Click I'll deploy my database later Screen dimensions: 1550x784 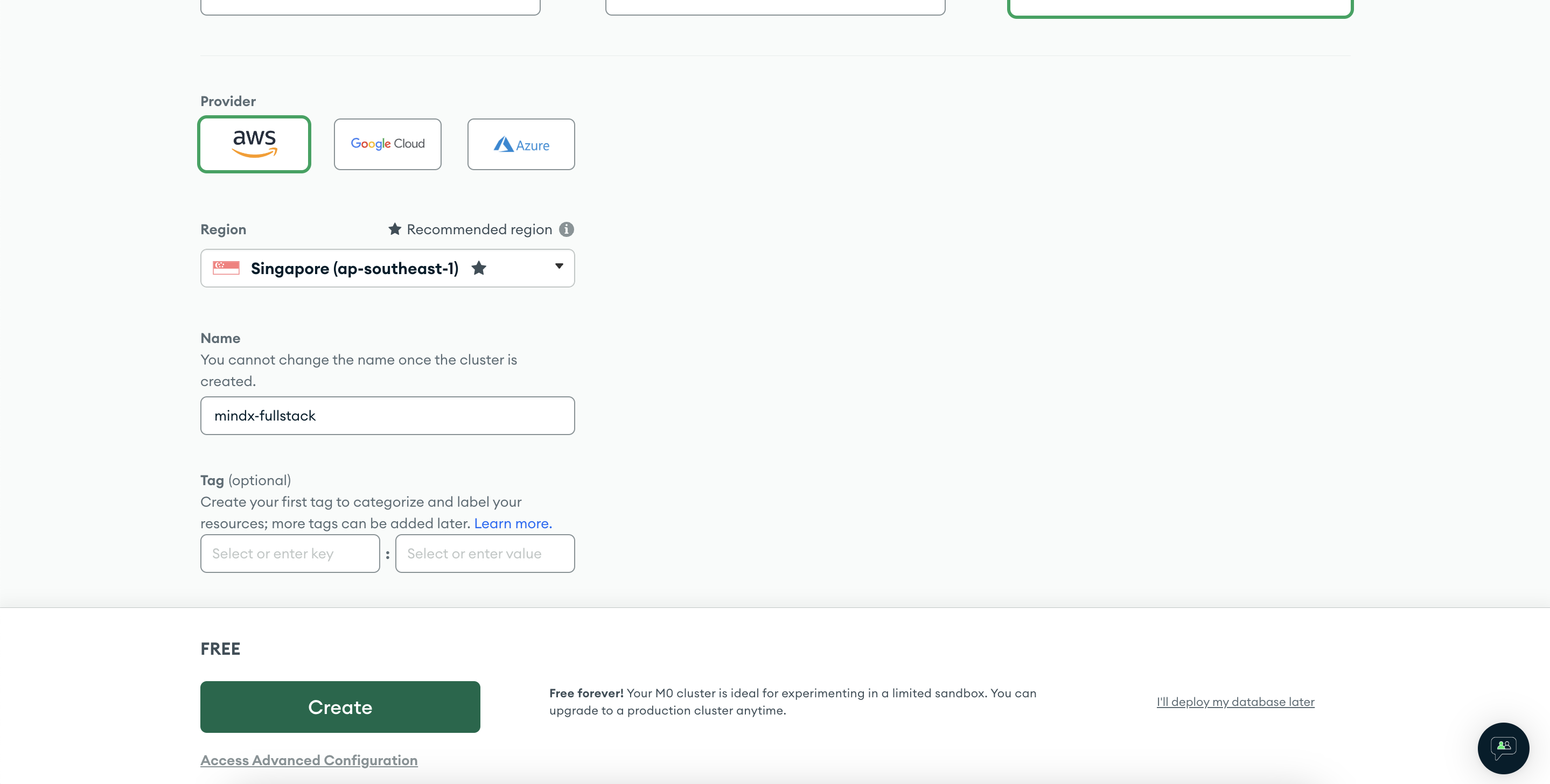(x=1235, y=702)
